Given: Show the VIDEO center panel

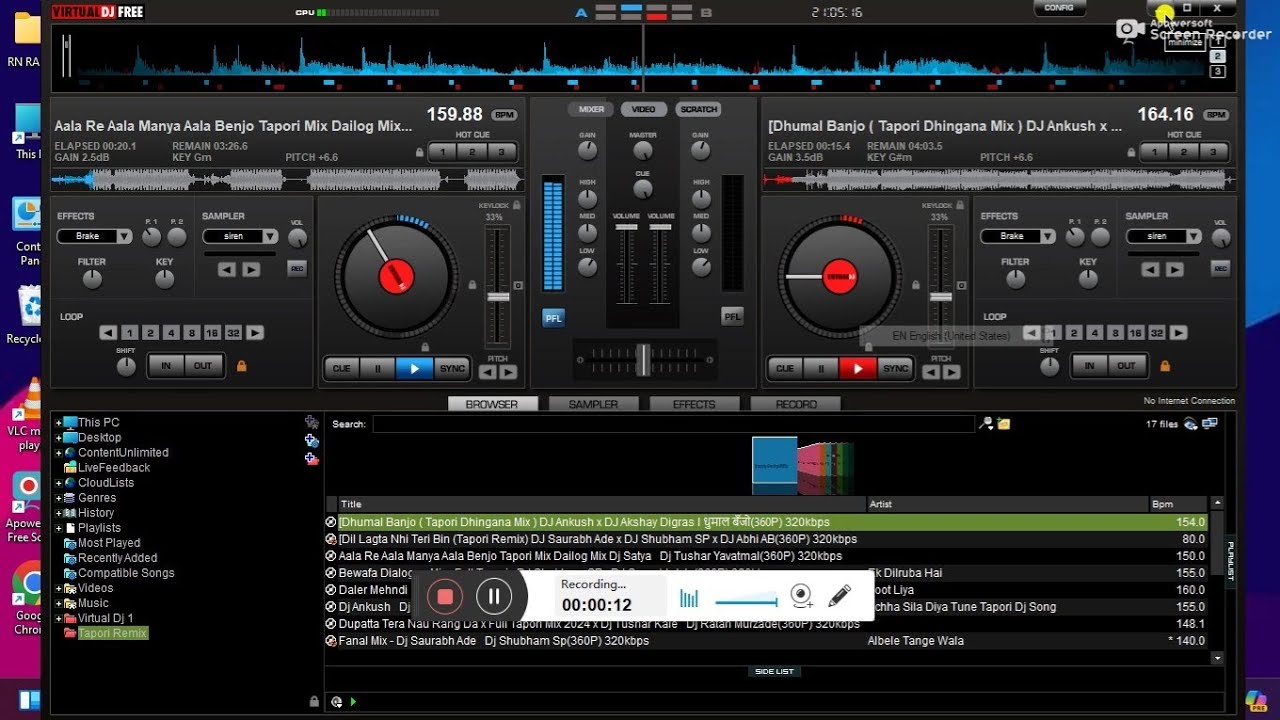Looking at the screenshot, I should [643, 109].
